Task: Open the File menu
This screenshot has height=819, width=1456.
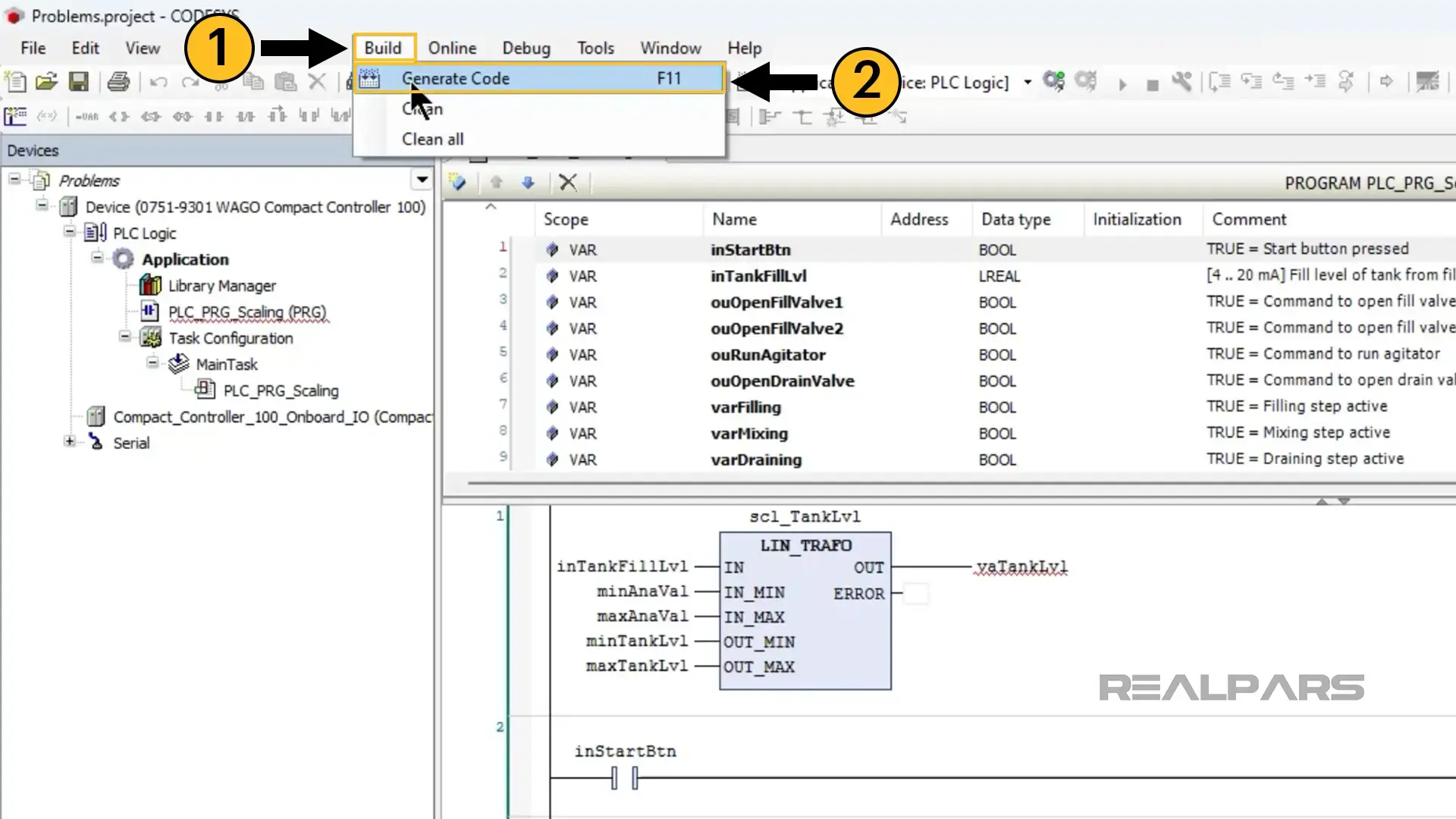Action: pyautogui.click(x=33, y=48)
